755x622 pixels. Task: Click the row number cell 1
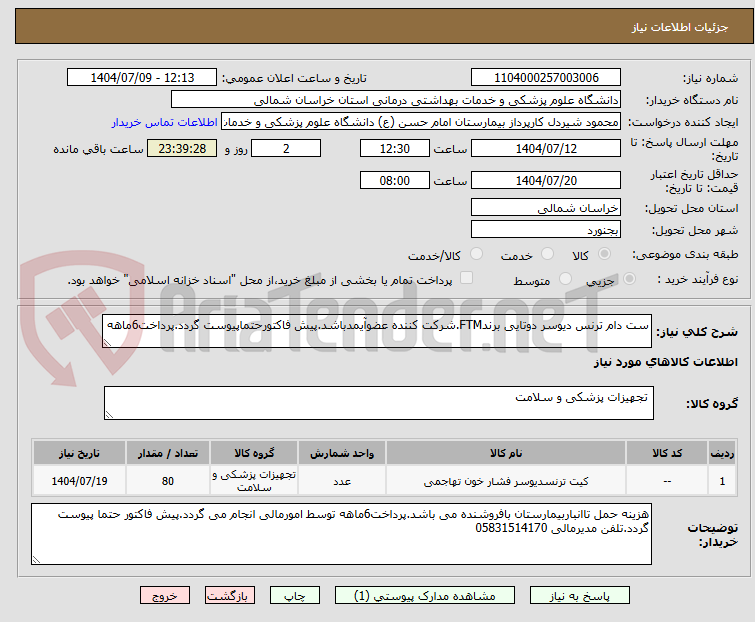722,481
